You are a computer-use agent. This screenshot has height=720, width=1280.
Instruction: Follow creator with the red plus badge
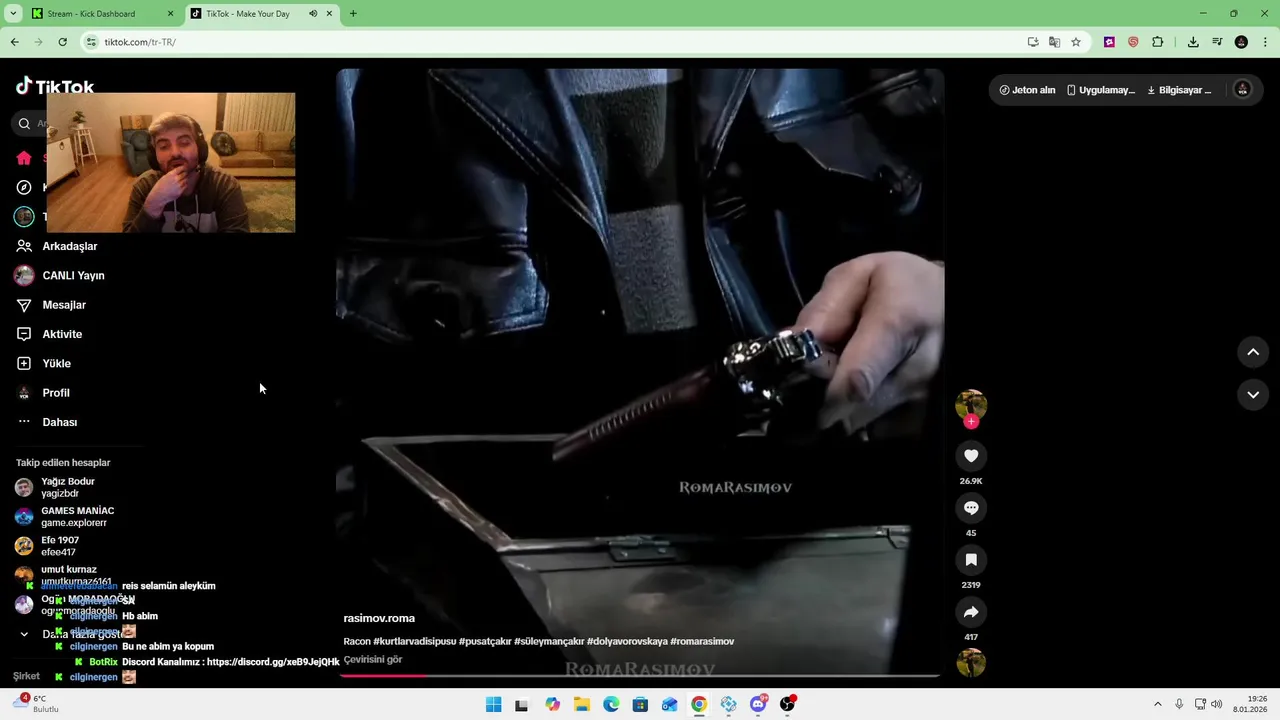(971, 422)
